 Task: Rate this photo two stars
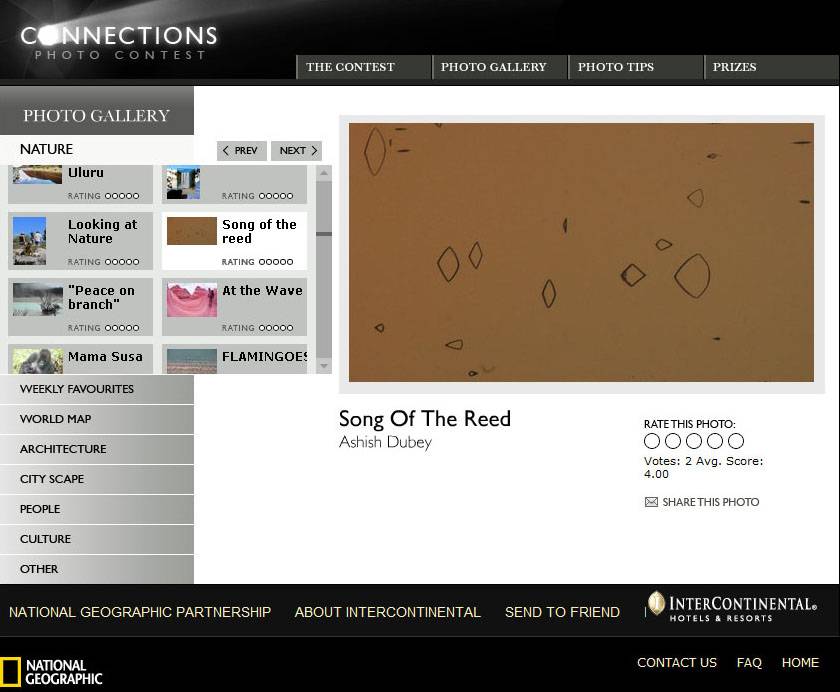point(673,441)
